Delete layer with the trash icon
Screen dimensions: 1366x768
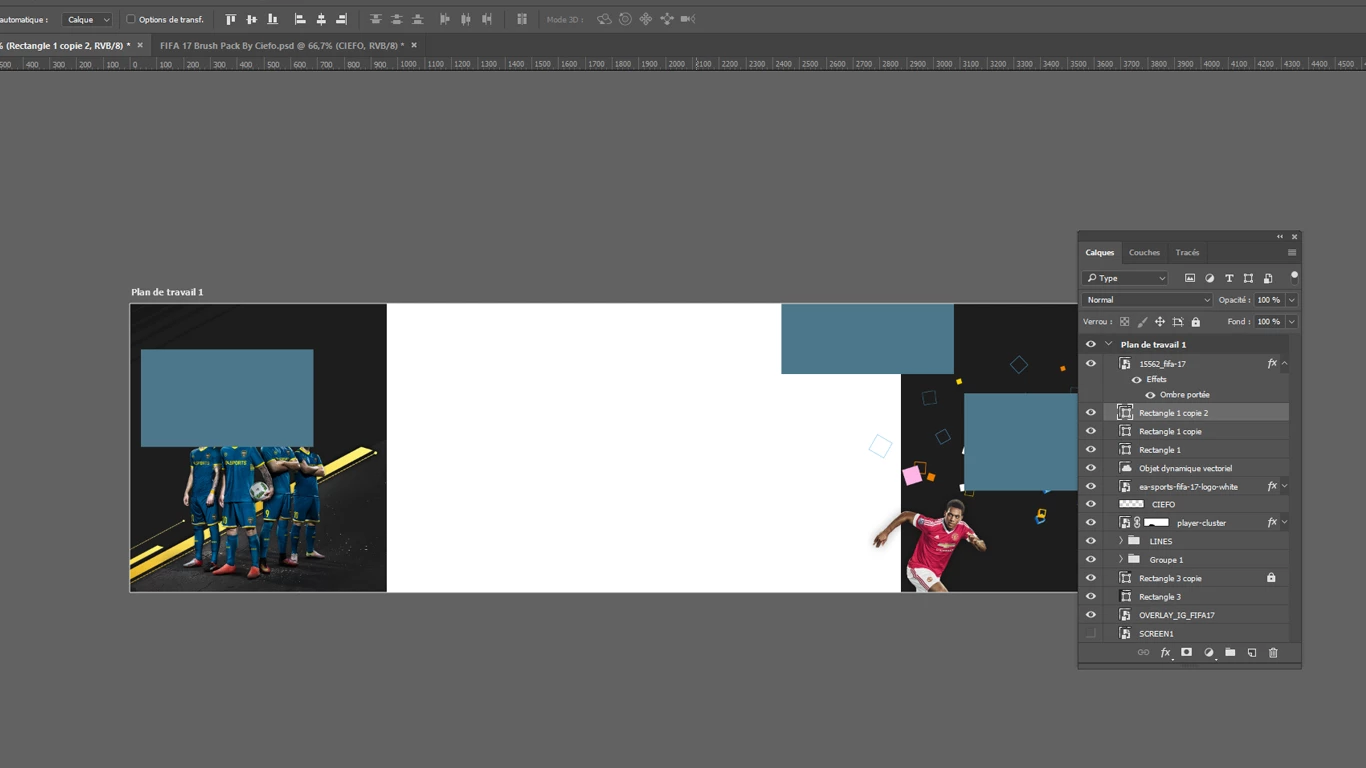tap(1273, 653)
